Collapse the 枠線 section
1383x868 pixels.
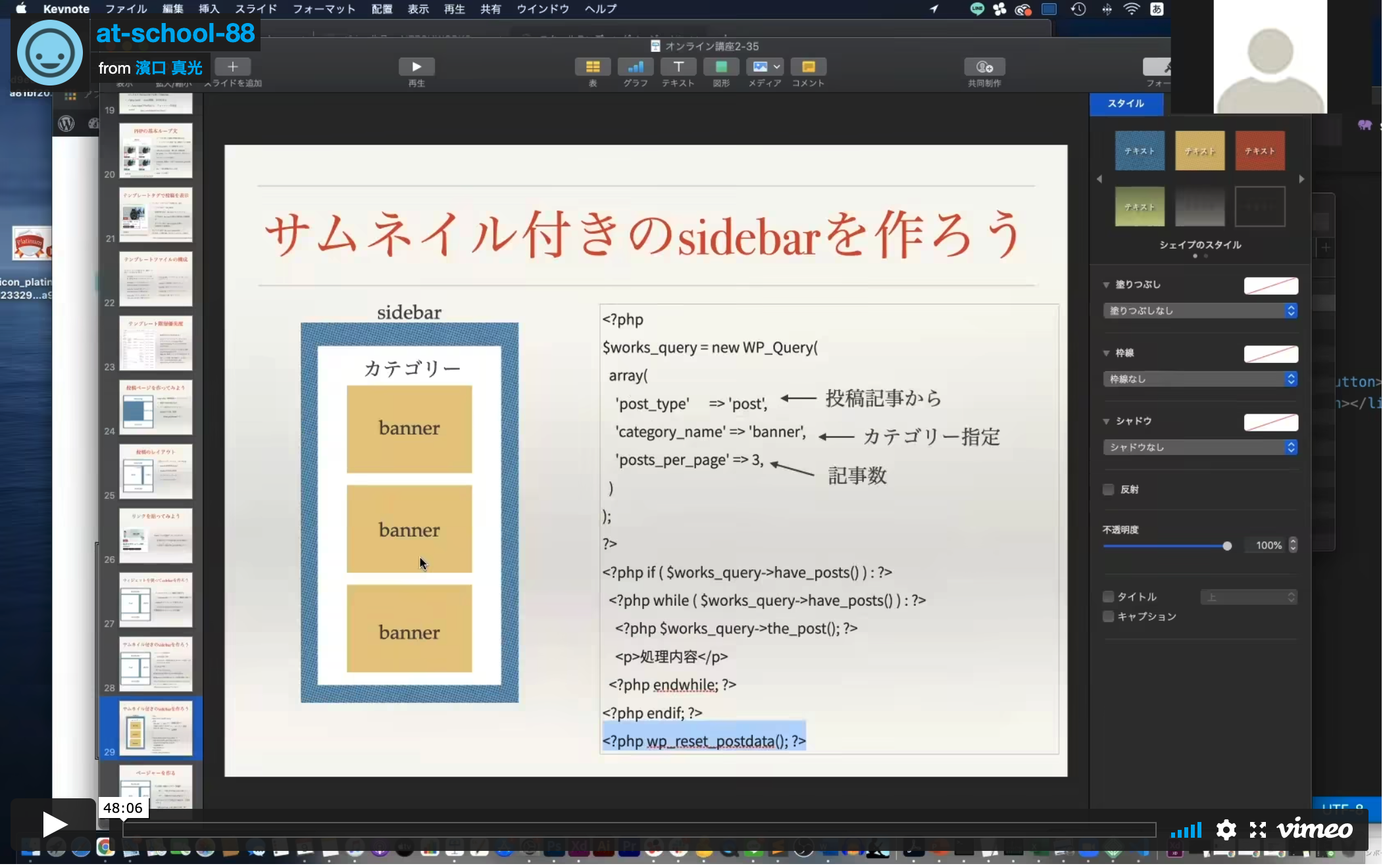click(x=1107, y=353)
